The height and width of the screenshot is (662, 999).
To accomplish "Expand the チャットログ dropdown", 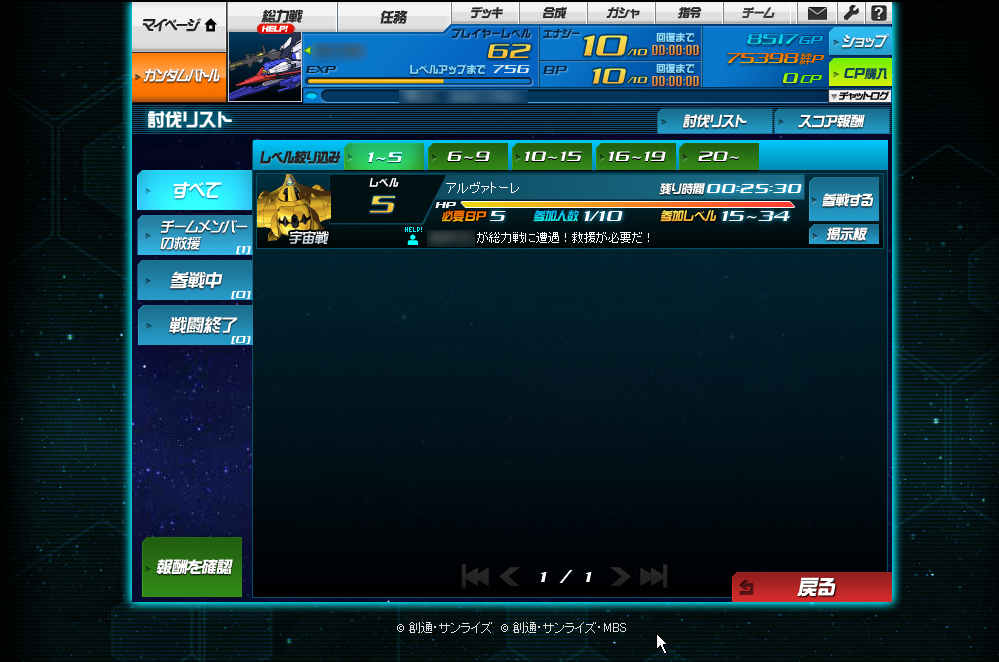I will coord(859,96).
